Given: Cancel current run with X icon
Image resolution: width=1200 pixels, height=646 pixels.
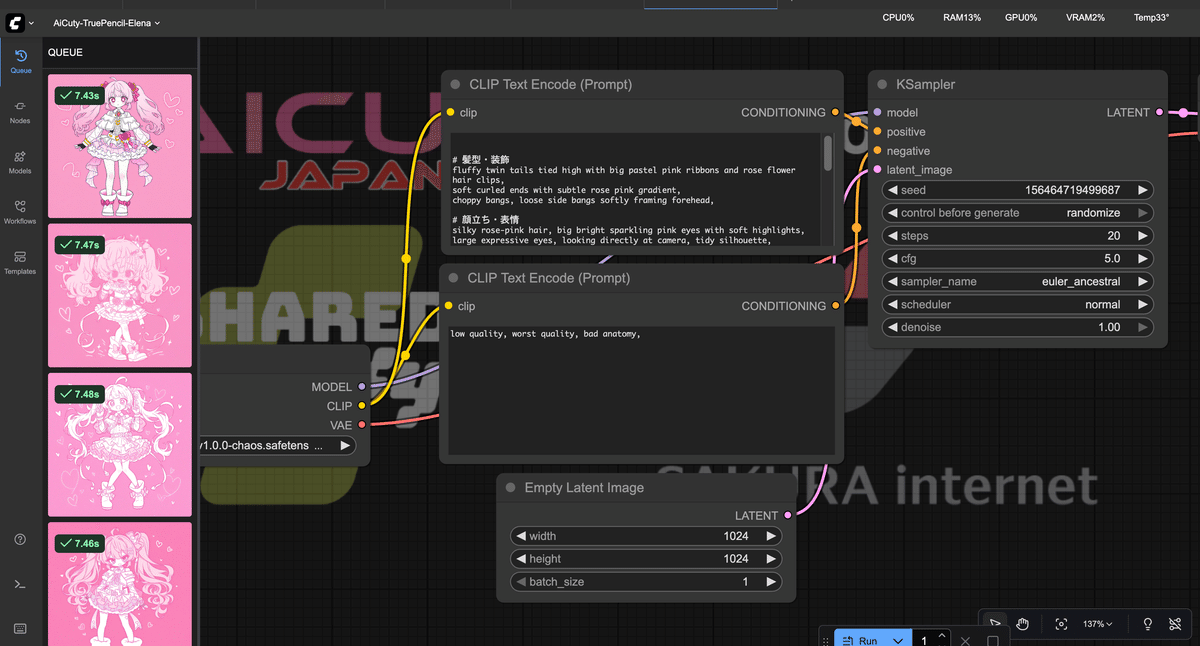Looking at the screenshot, I should pyautogui.click(x=965, y=640).
